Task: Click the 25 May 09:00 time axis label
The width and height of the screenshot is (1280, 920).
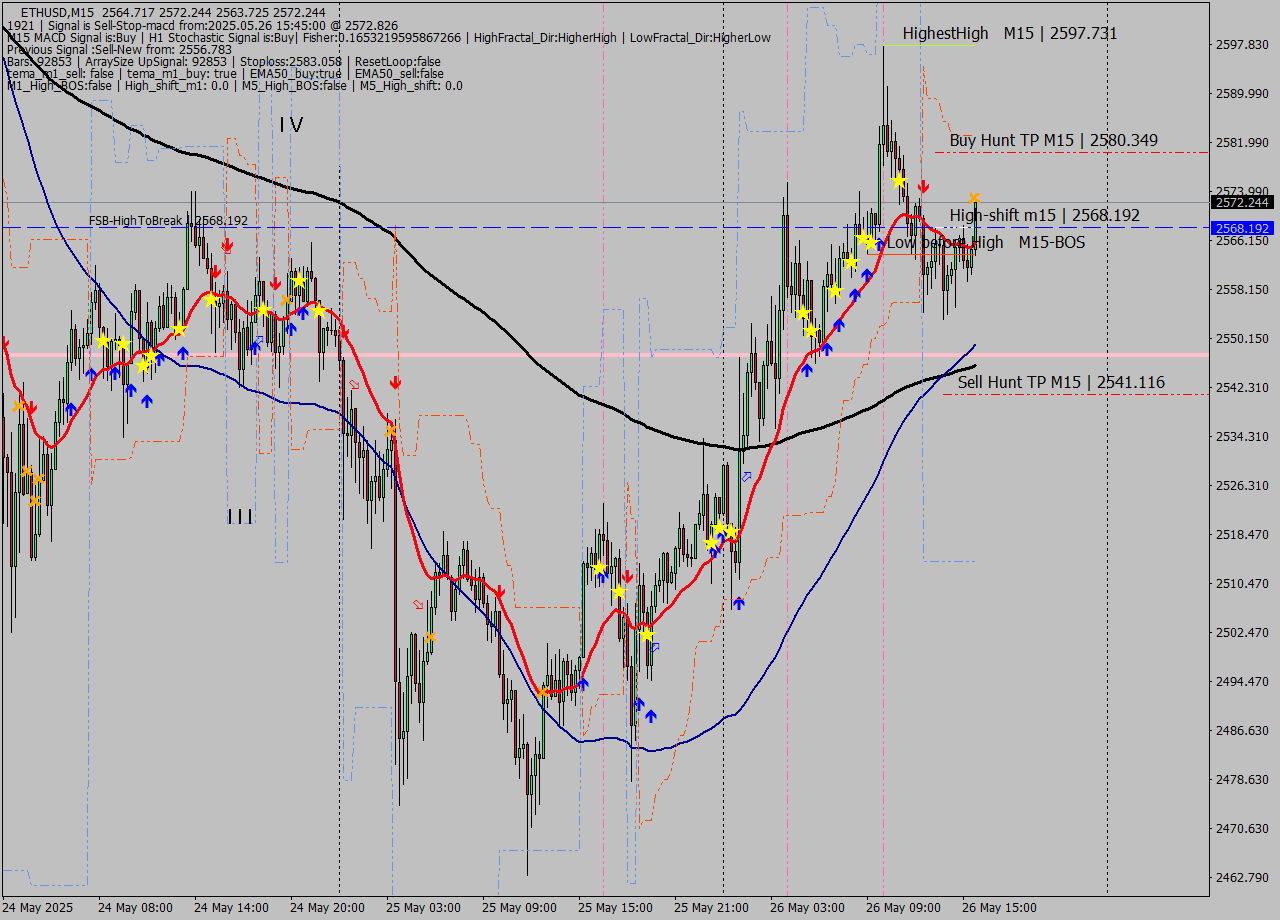Action: [x=519, y=908]
